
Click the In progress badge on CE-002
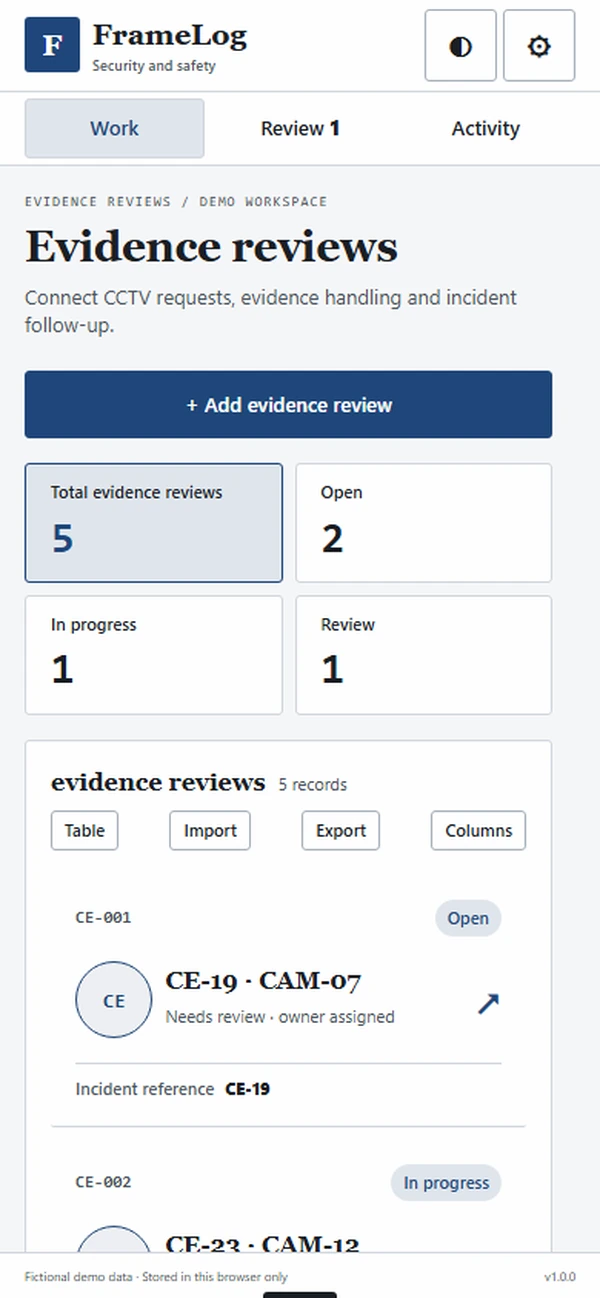pos(446,1183)
